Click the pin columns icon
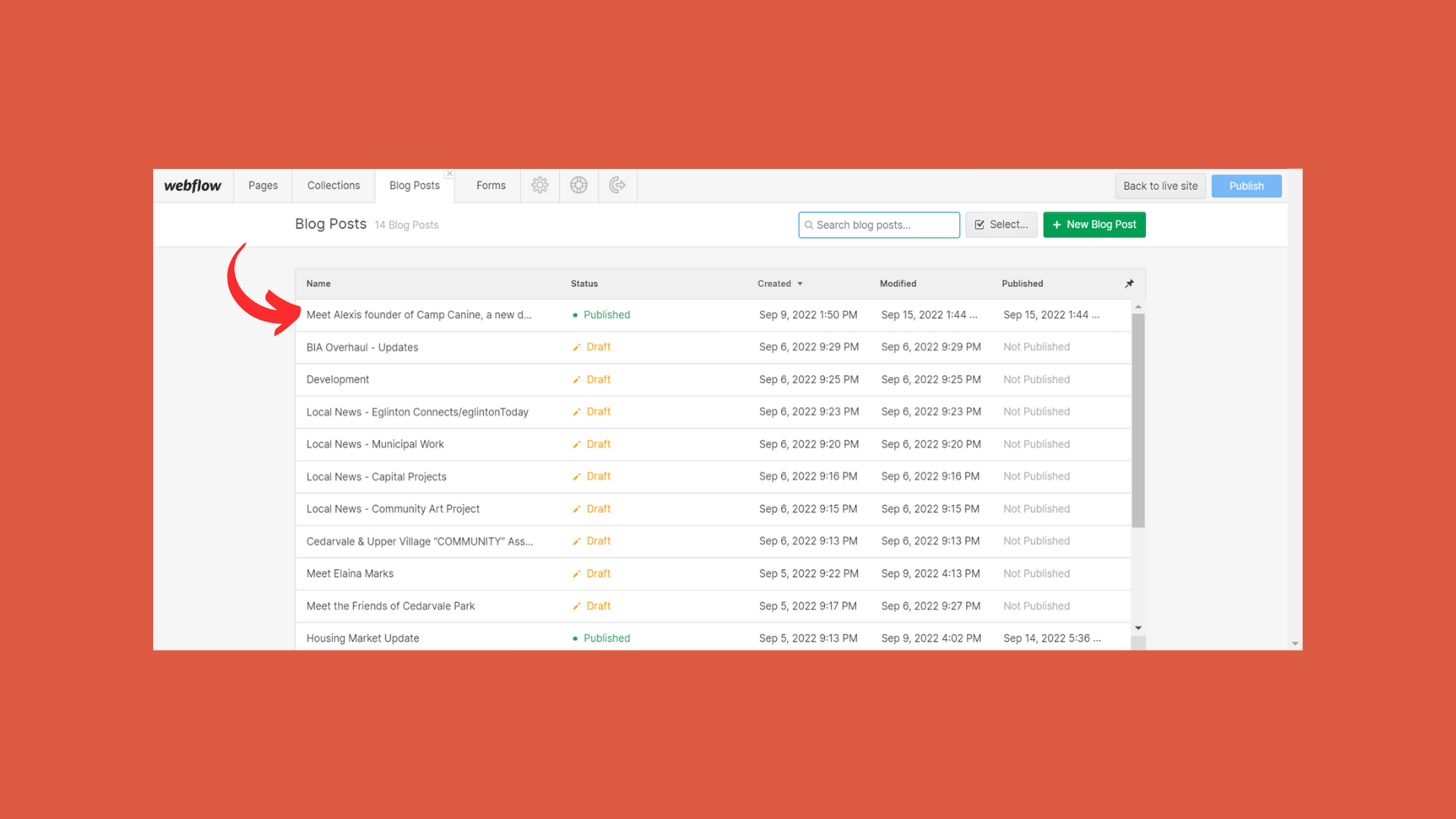This screenshot has height=819, width=1456. (1129, 284)
